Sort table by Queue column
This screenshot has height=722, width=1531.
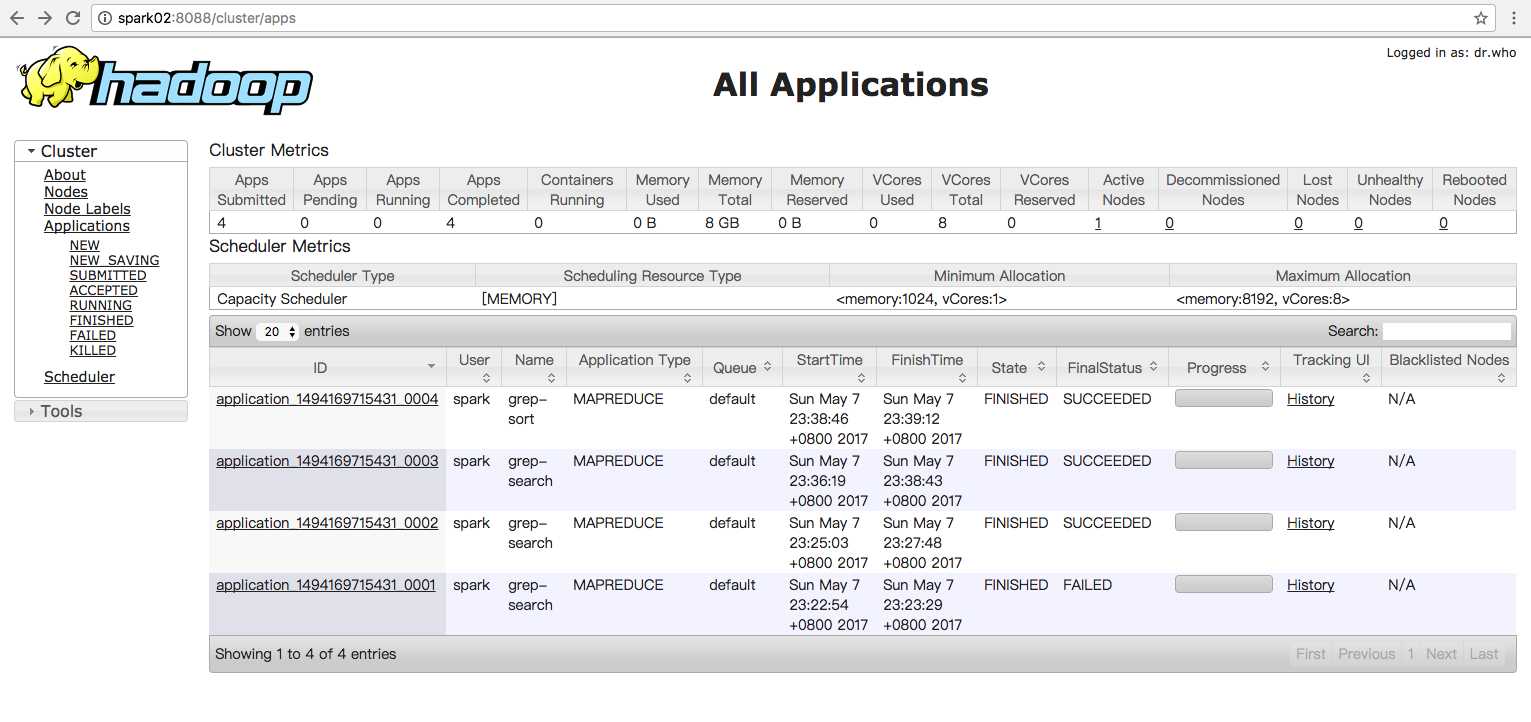pyautogui.click(x=742, y=367)
